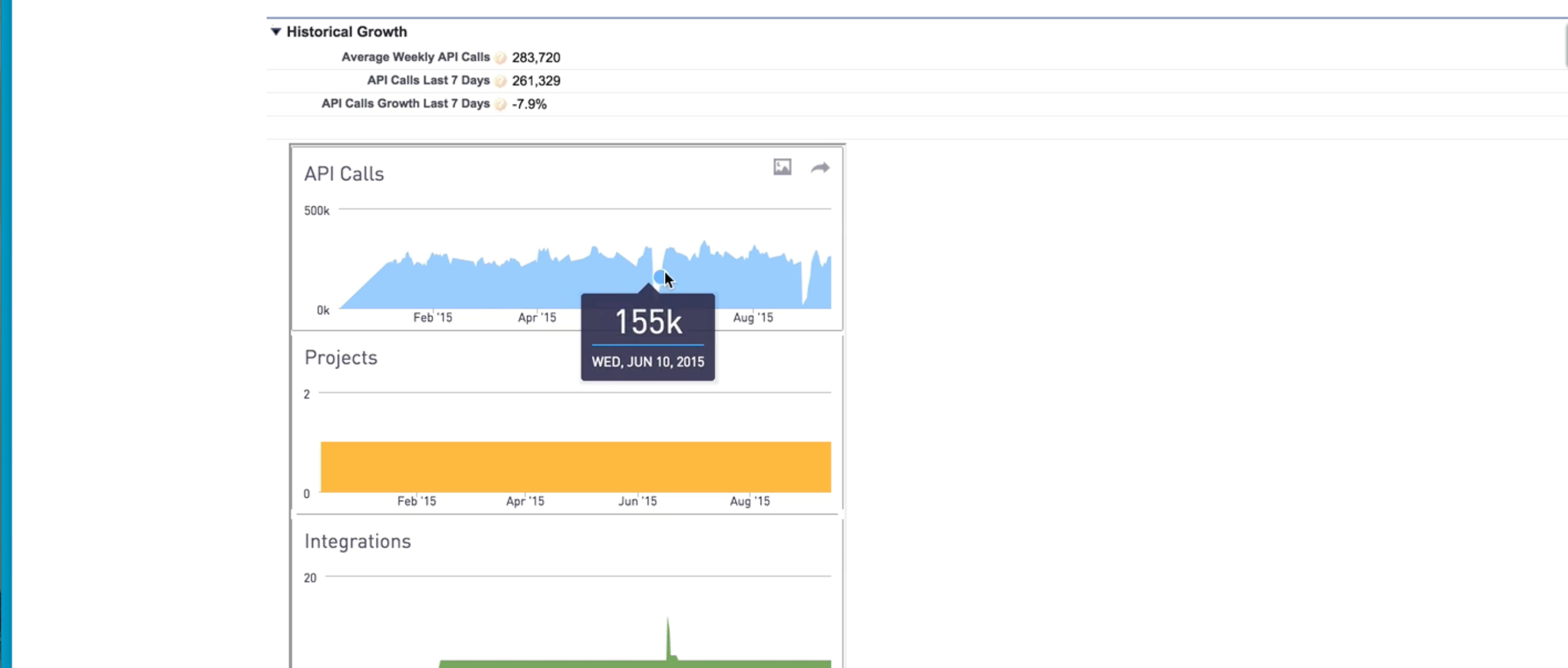Select the highlighted data point on API Calls chart
The image size is (1568, 668).
[659, 278]
